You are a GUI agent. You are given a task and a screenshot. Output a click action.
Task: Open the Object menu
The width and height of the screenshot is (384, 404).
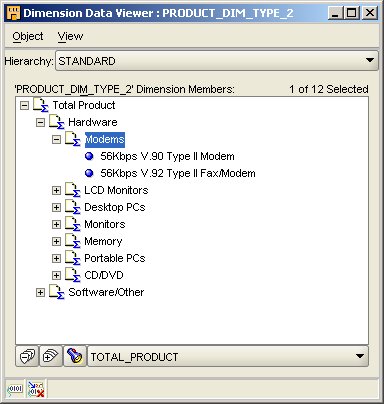tap(28, 36)
